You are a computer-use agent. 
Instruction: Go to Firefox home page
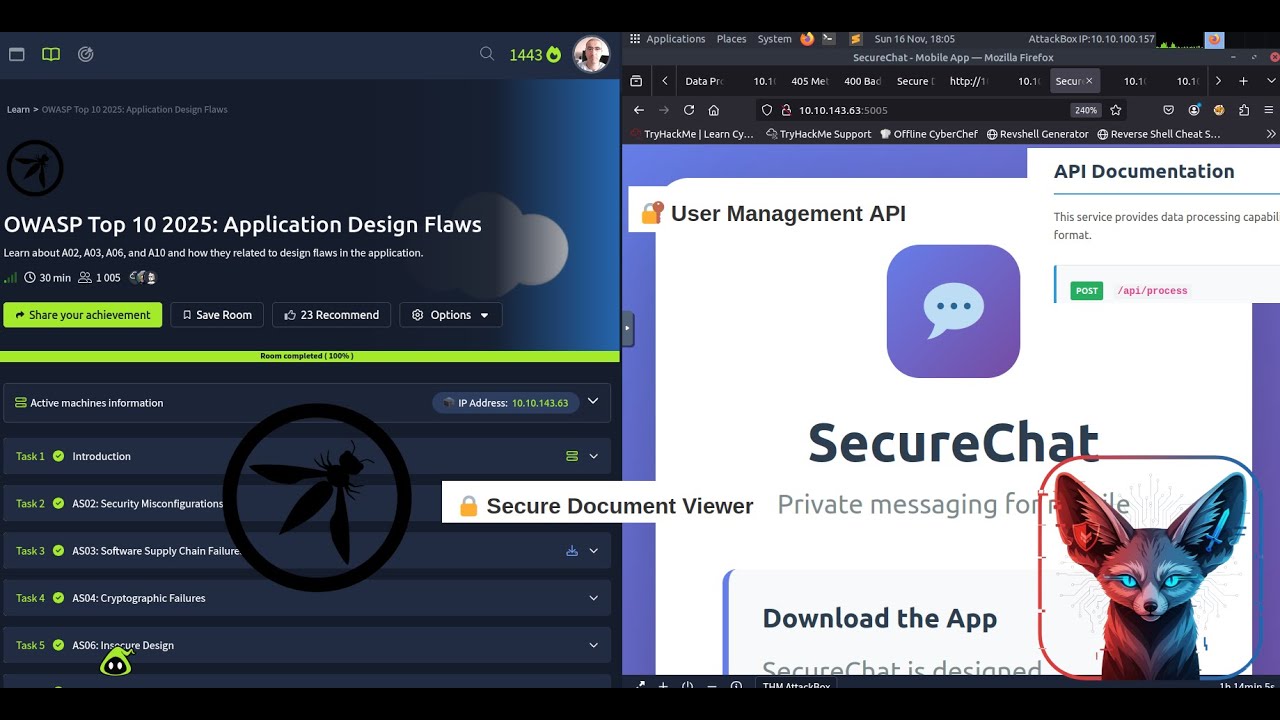(713, 110)
